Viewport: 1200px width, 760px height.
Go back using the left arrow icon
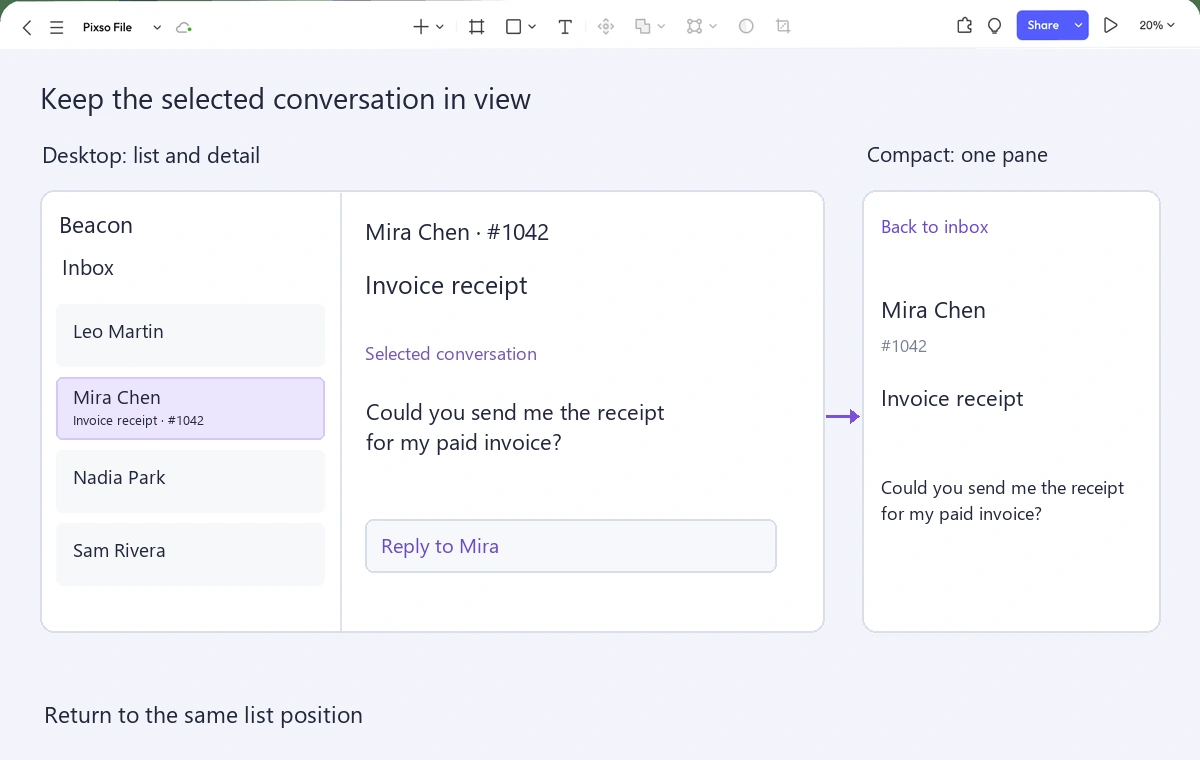[27, 27]
